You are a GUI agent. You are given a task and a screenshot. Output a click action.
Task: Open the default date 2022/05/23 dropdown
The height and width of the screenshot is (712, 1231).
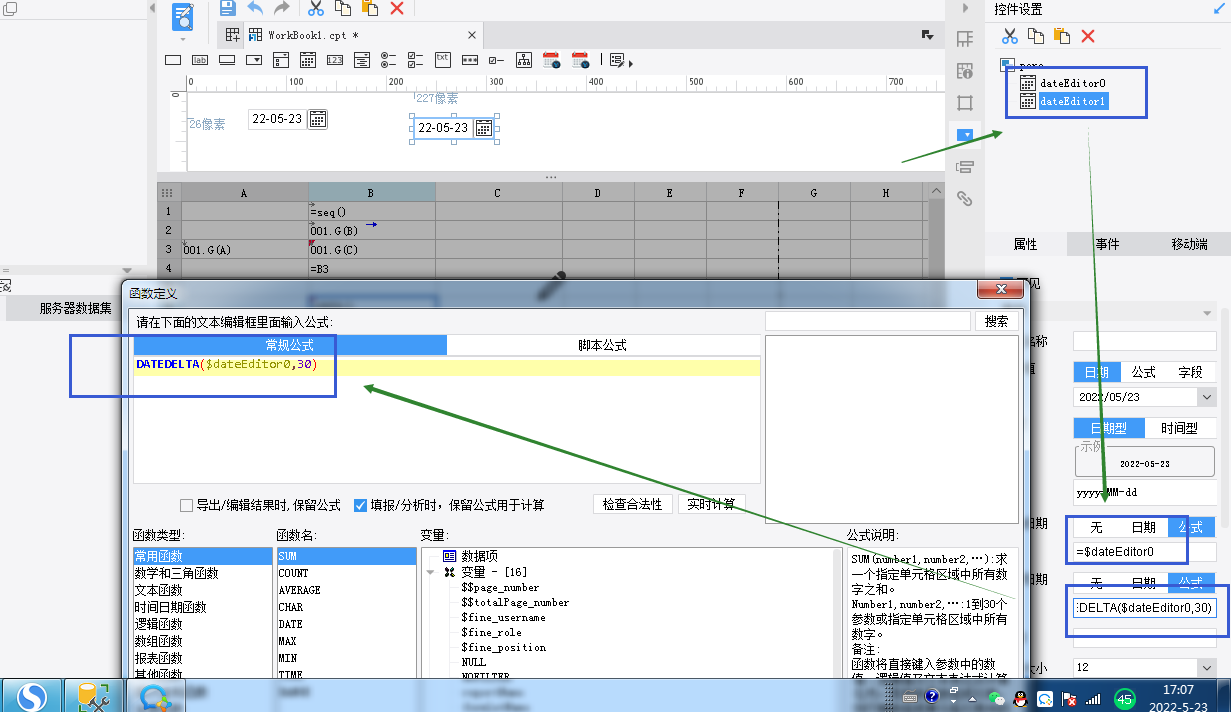click(1207, 397)
